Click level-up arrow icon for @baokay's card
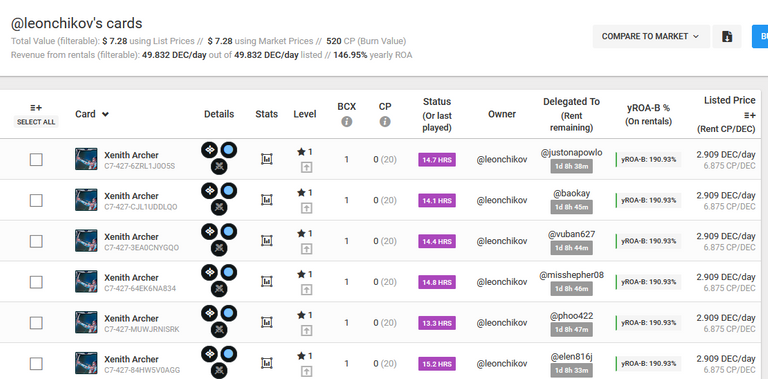768x379 pixels. pos(306,208)
